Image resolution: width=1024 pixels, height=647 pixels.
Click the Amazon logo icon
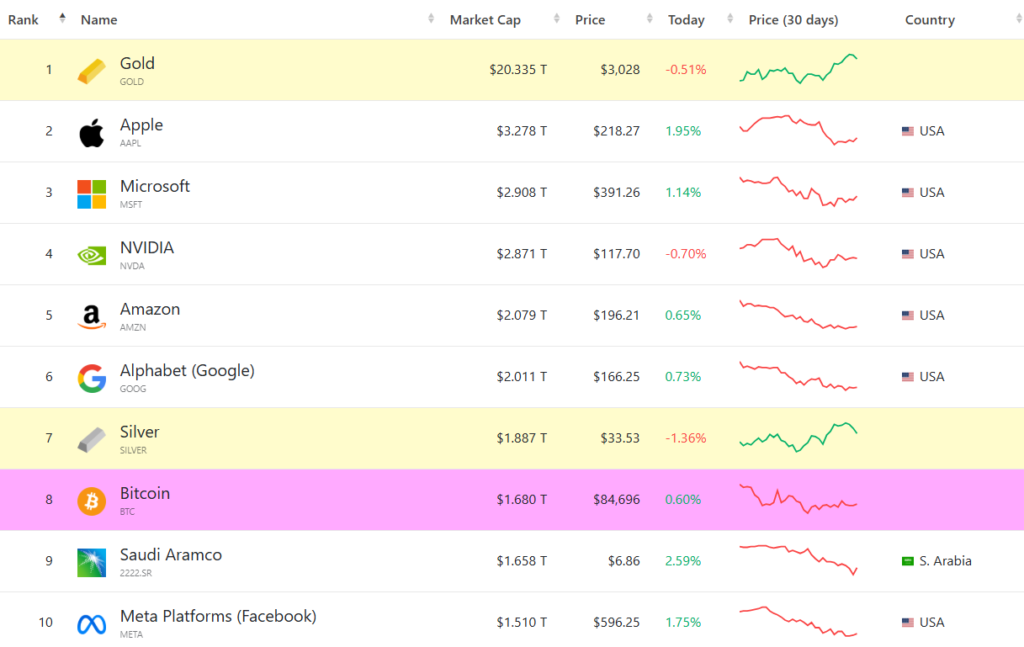point(91,317)
